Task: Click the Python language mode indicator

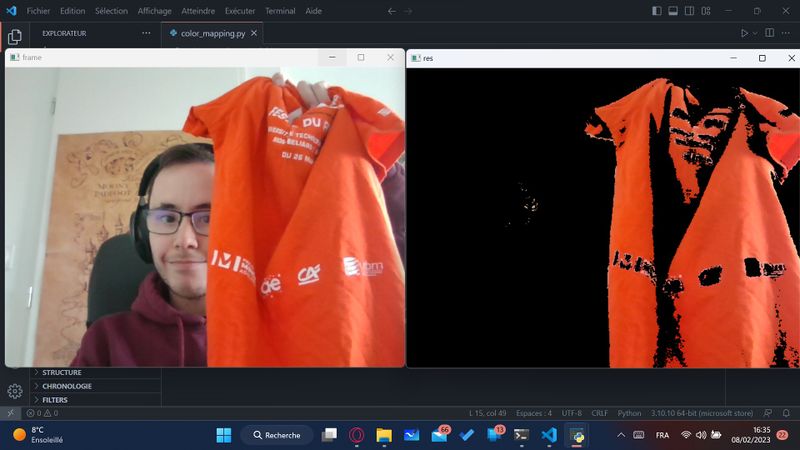Action: 629,413
